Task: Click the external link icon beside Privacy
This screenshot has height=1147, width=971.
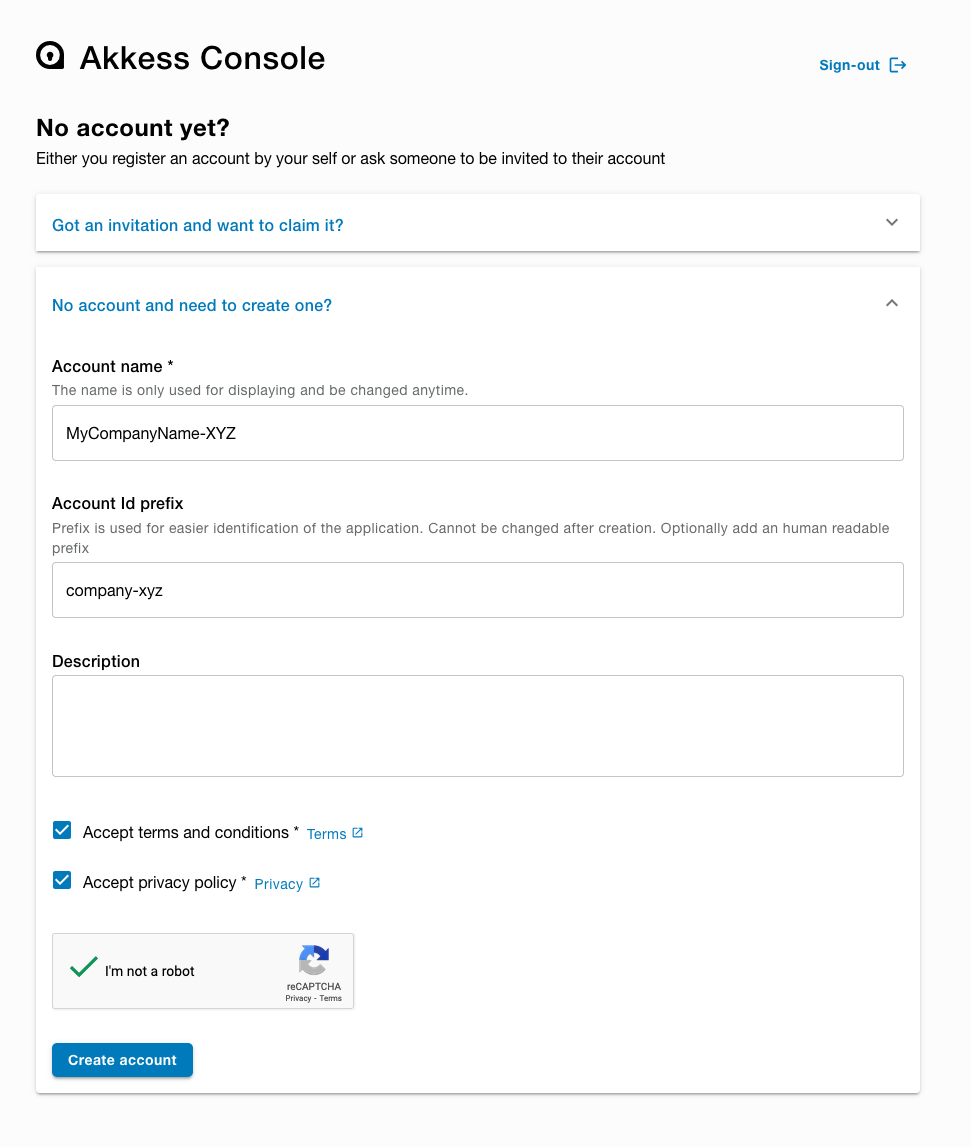Action: click(x=314, y=881)
